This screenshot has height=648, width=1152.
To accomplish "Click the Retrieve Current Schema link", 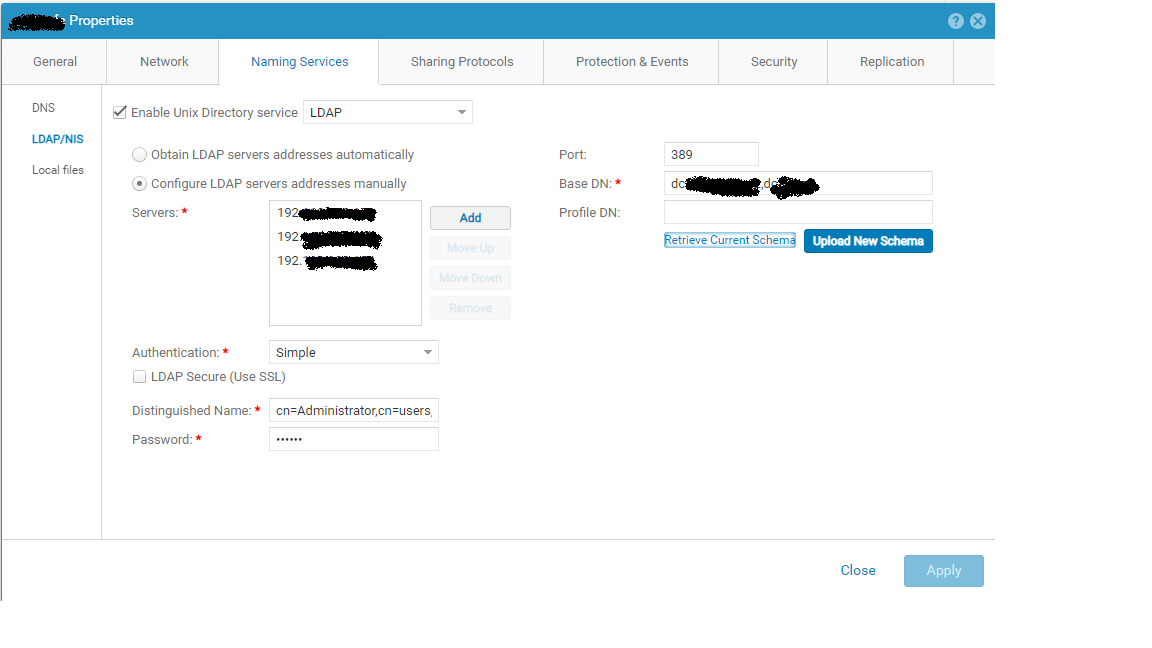I will tap(729, 240).
